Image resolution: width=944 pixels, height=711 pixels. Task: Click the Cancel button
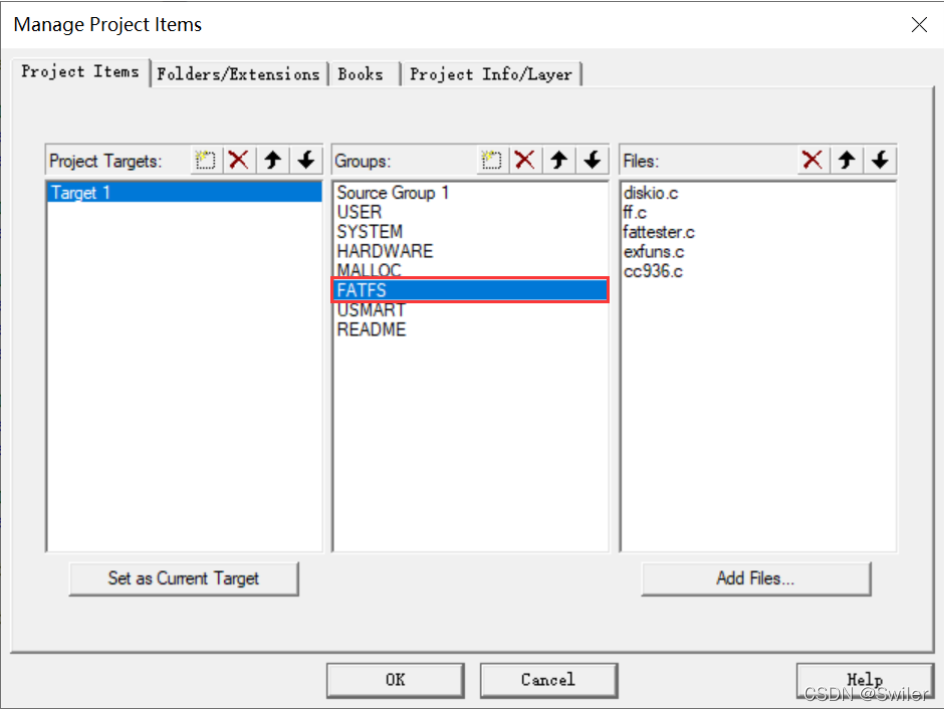pos(548,680)
